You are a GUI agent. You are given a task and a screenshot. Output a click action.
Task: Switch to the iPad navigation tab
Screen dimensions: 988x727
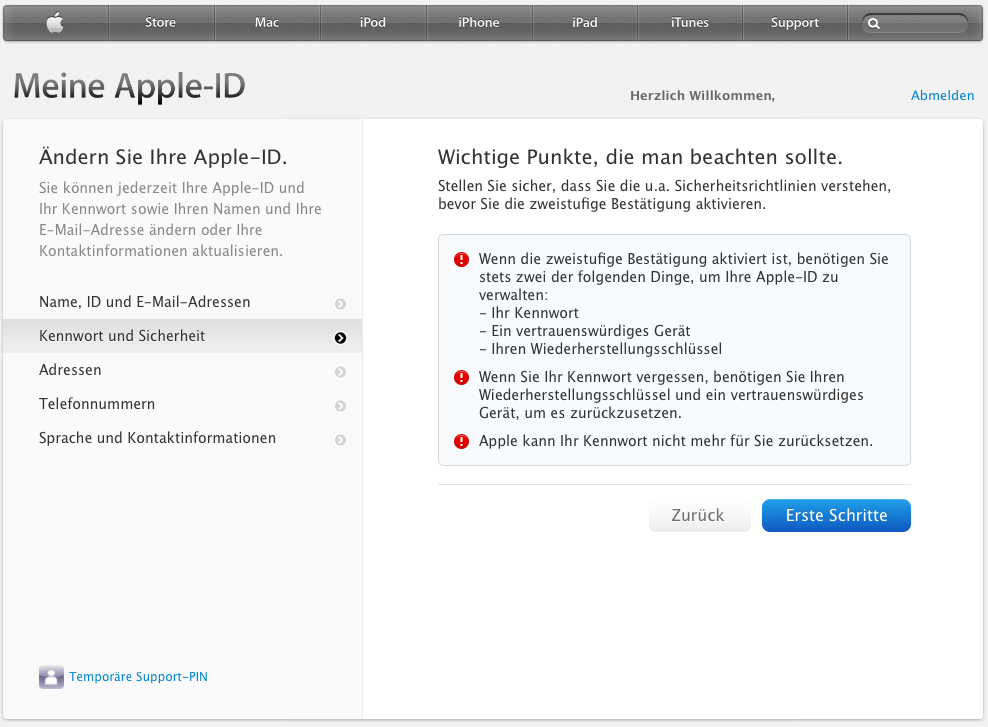[585, 23]
